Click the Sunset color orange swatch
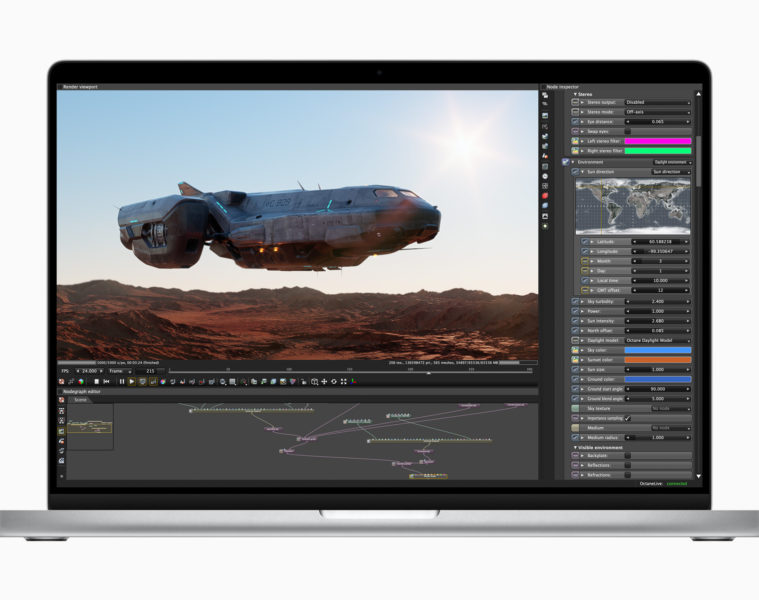Image resolution: width=759 pixels, height=600 pixels. [657, 360]
